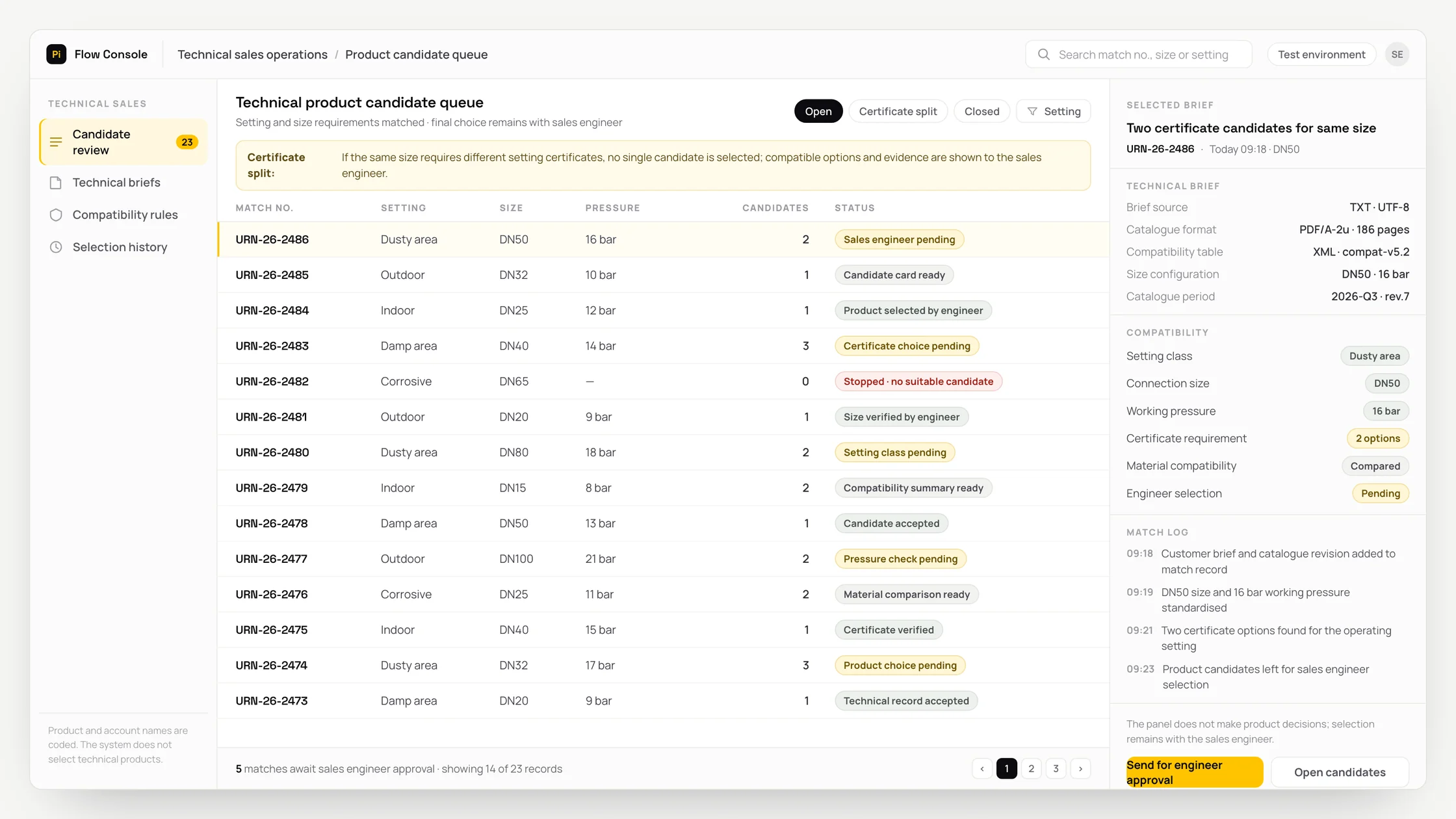Image resolution: width=1456 pixels, height=819 pixels.
Task: Select row URN-26-2485
Action: (x=663, y=275)
